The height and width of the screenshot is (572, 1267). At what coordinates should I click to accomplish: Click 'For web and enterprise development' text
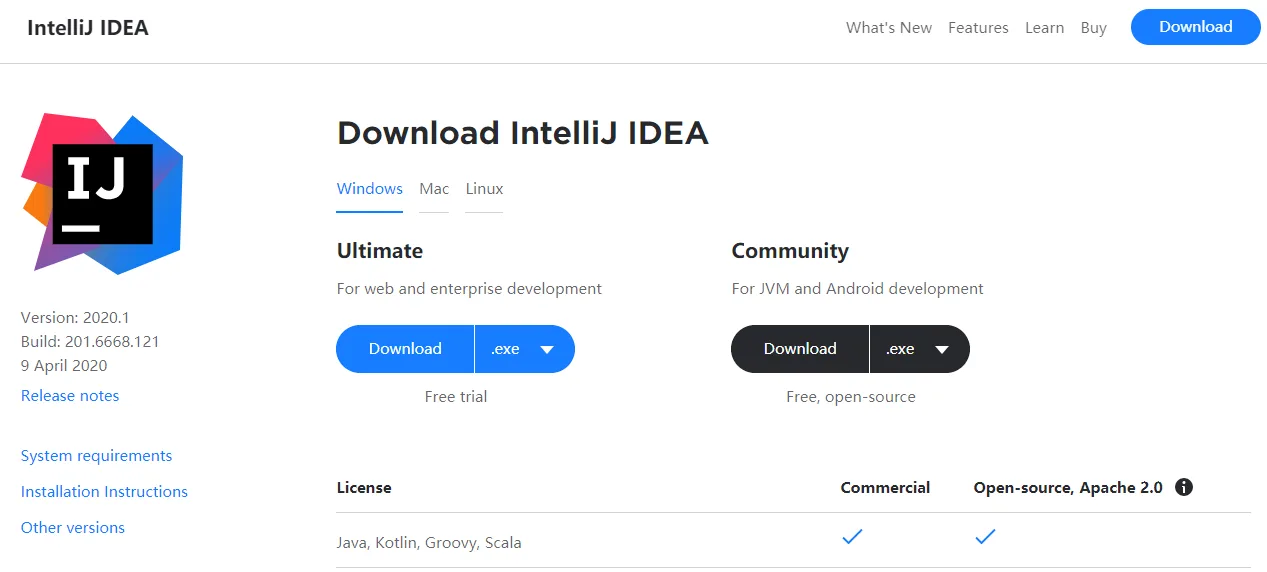coord(469,289)
